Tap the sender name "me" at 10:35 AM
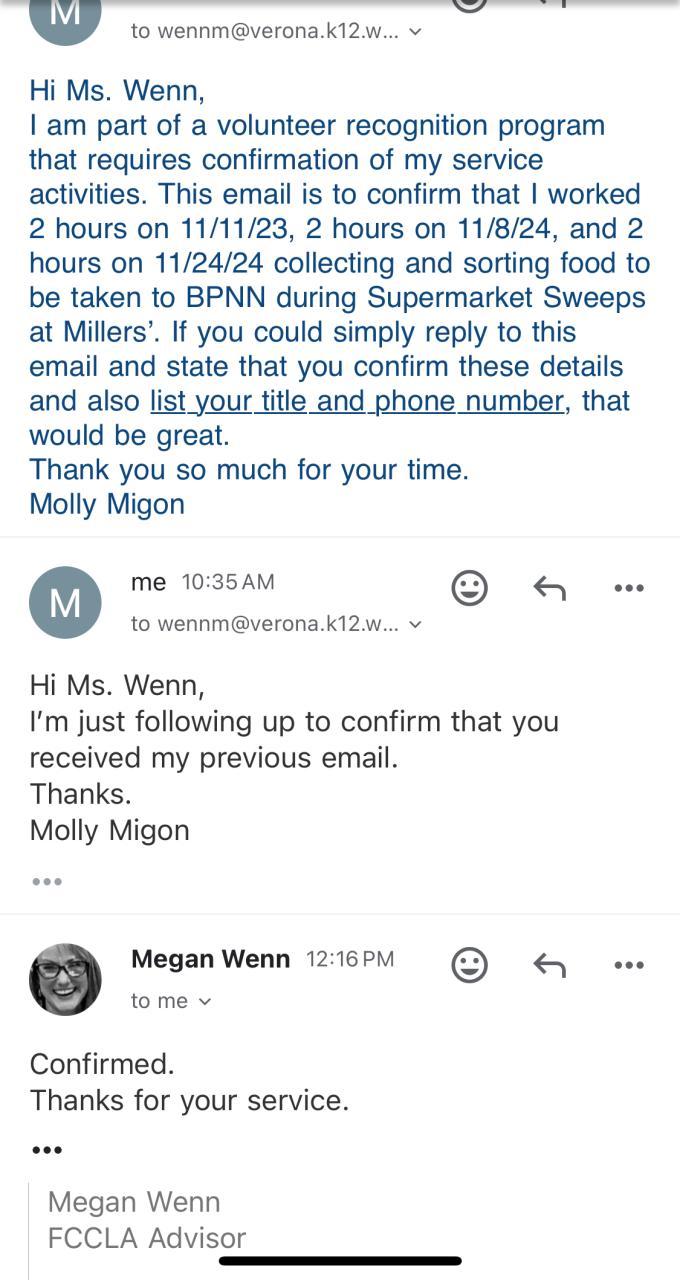This screenshot has width=680, height=1280. pyautogui.click(x=148, y=582)
